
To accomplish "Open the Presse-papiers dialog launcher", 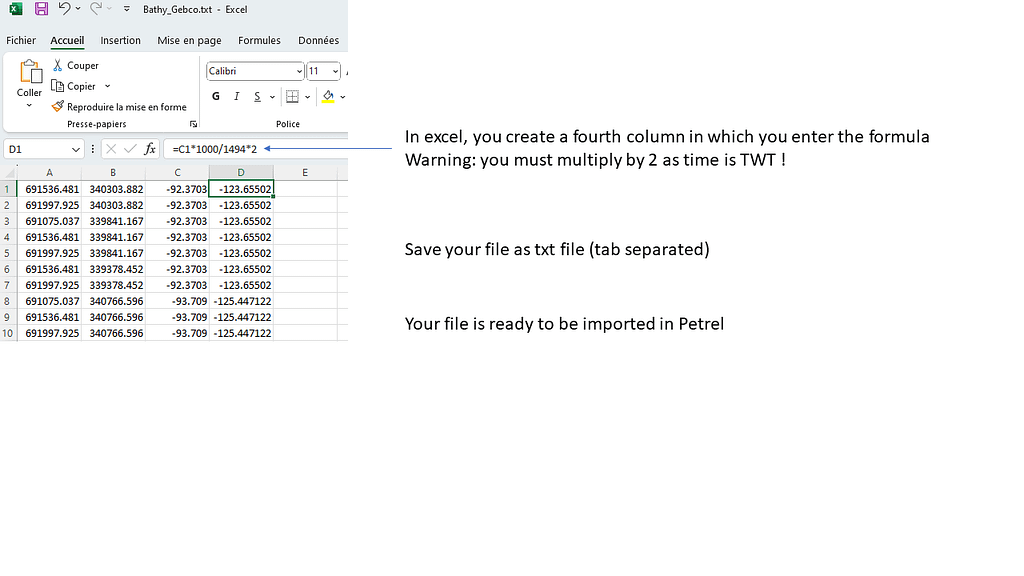I will point(193,124).
